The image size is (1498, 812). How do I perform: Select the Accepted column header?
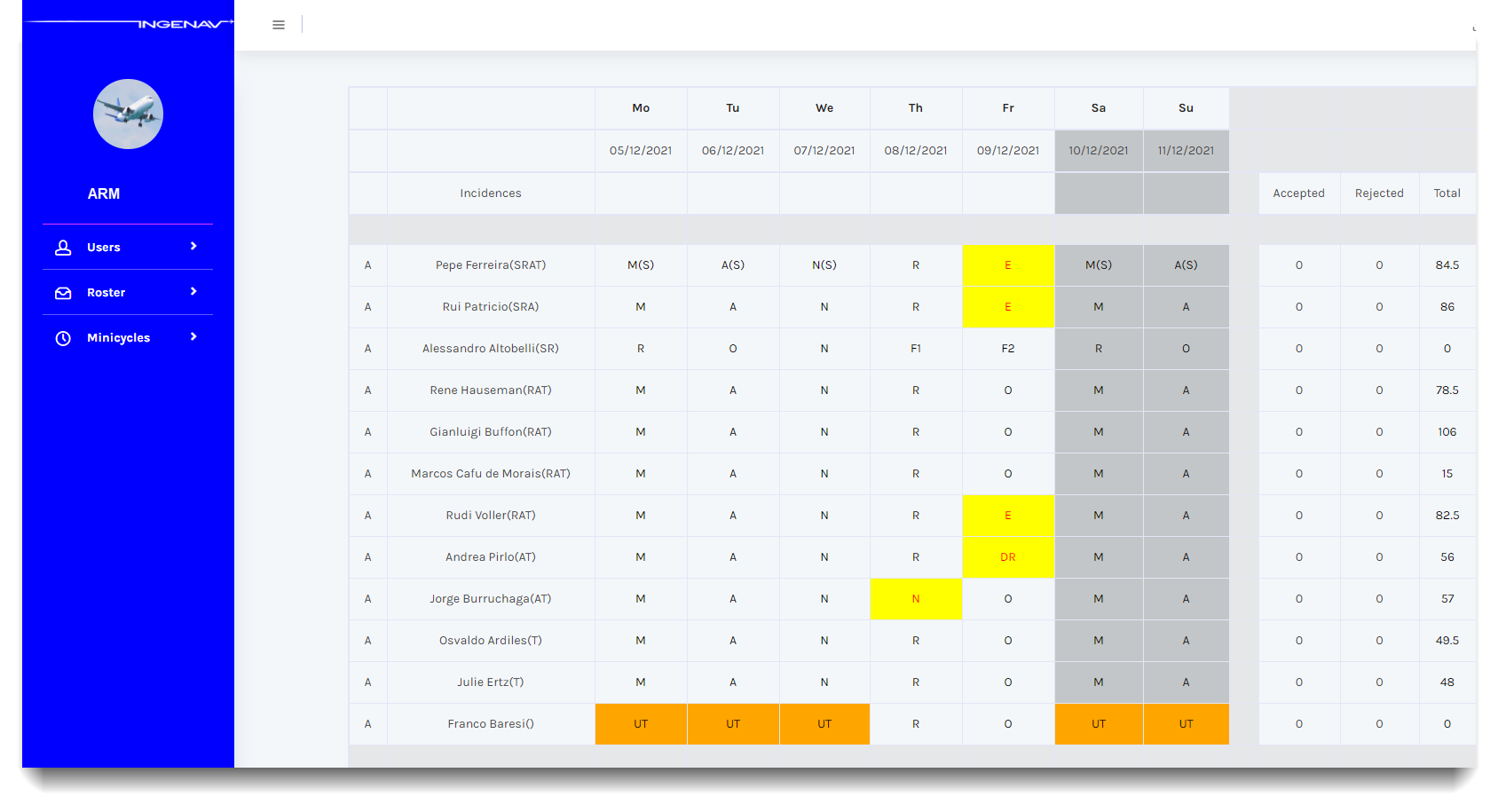1298,193
